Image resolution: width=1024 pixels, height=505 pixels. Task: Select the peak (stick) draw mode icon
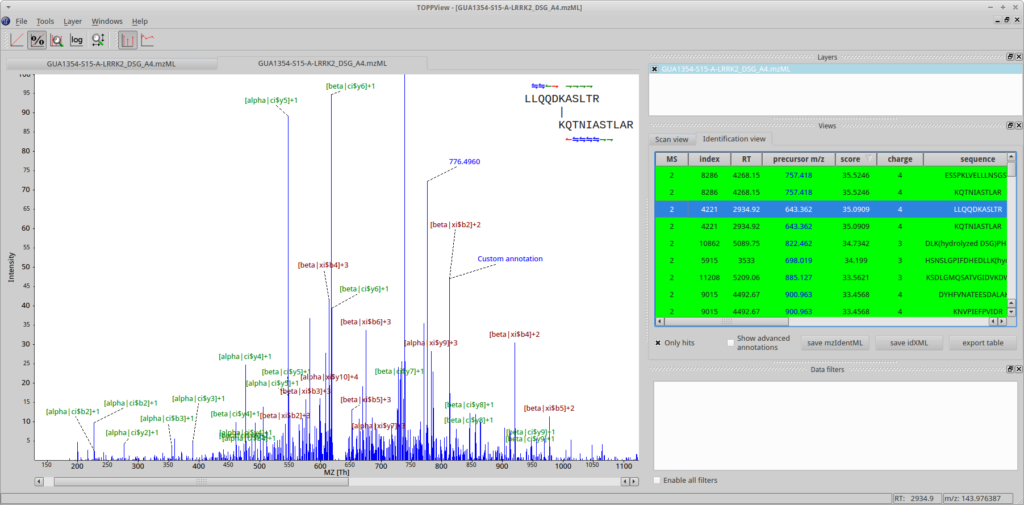click(x=128, y=40)
